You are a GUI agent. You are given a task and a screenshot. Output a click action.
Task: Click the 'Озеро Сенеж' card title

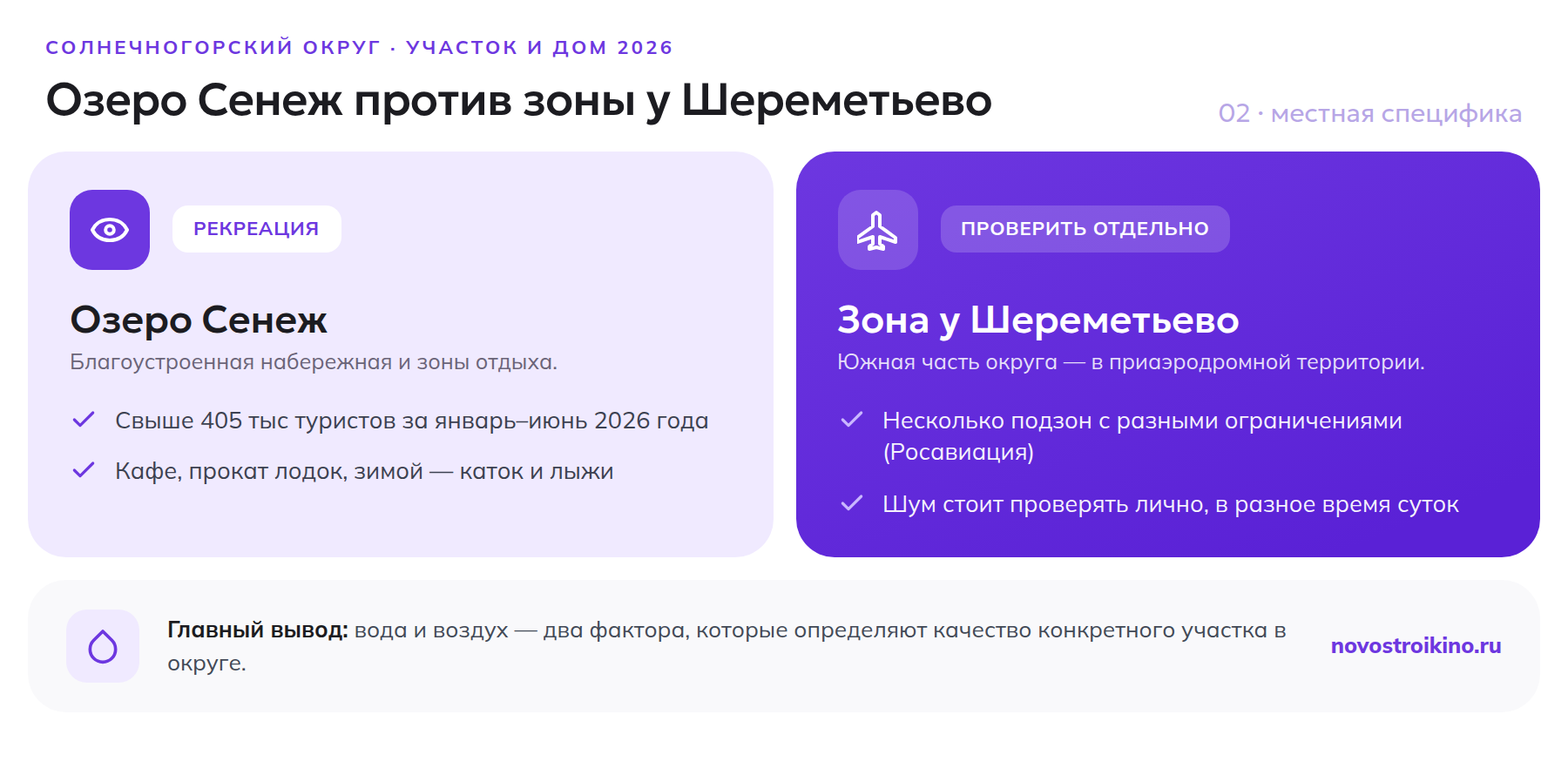click(199, 320)
